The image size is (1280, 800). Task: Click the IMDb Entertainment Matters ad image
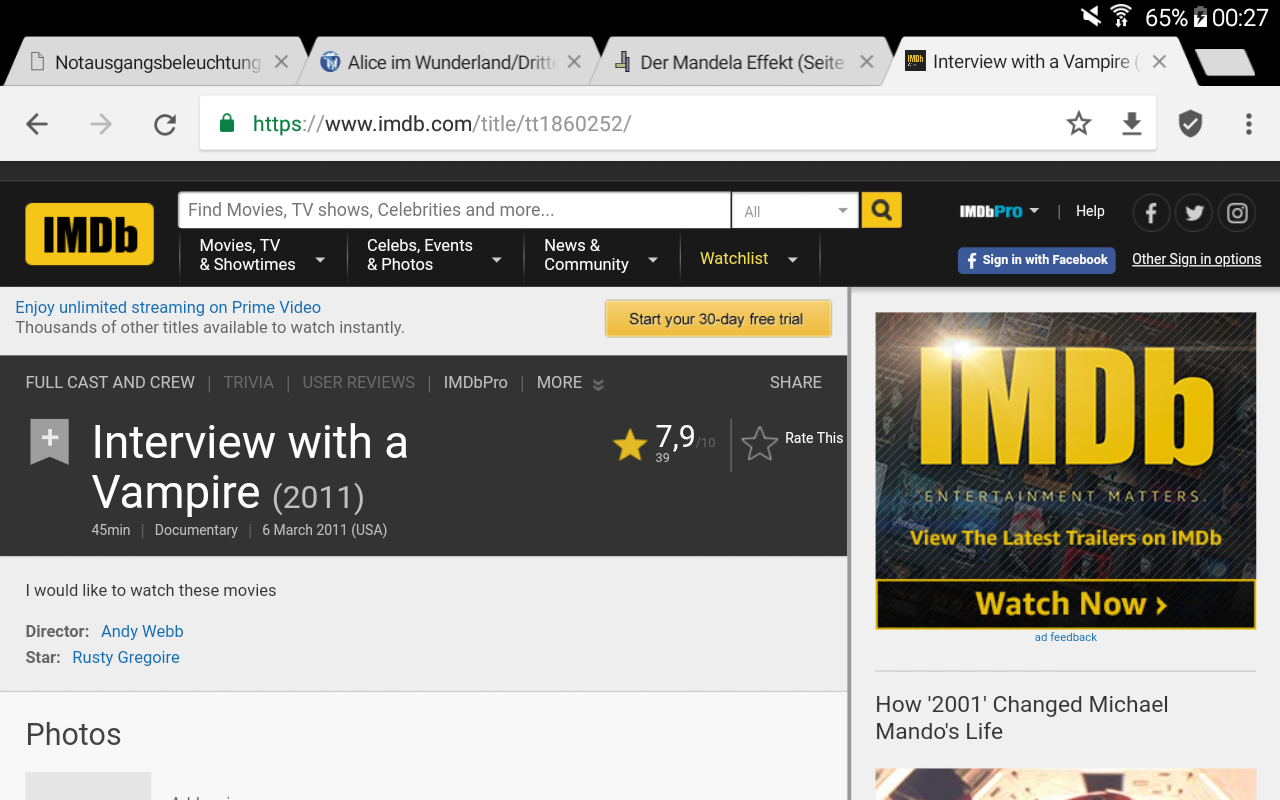[x=1066, y=446]
